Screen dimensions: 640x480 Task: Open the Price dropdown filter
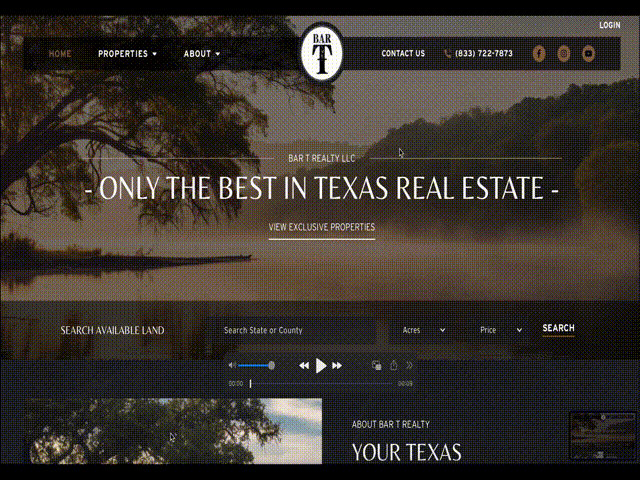[500, 330]
